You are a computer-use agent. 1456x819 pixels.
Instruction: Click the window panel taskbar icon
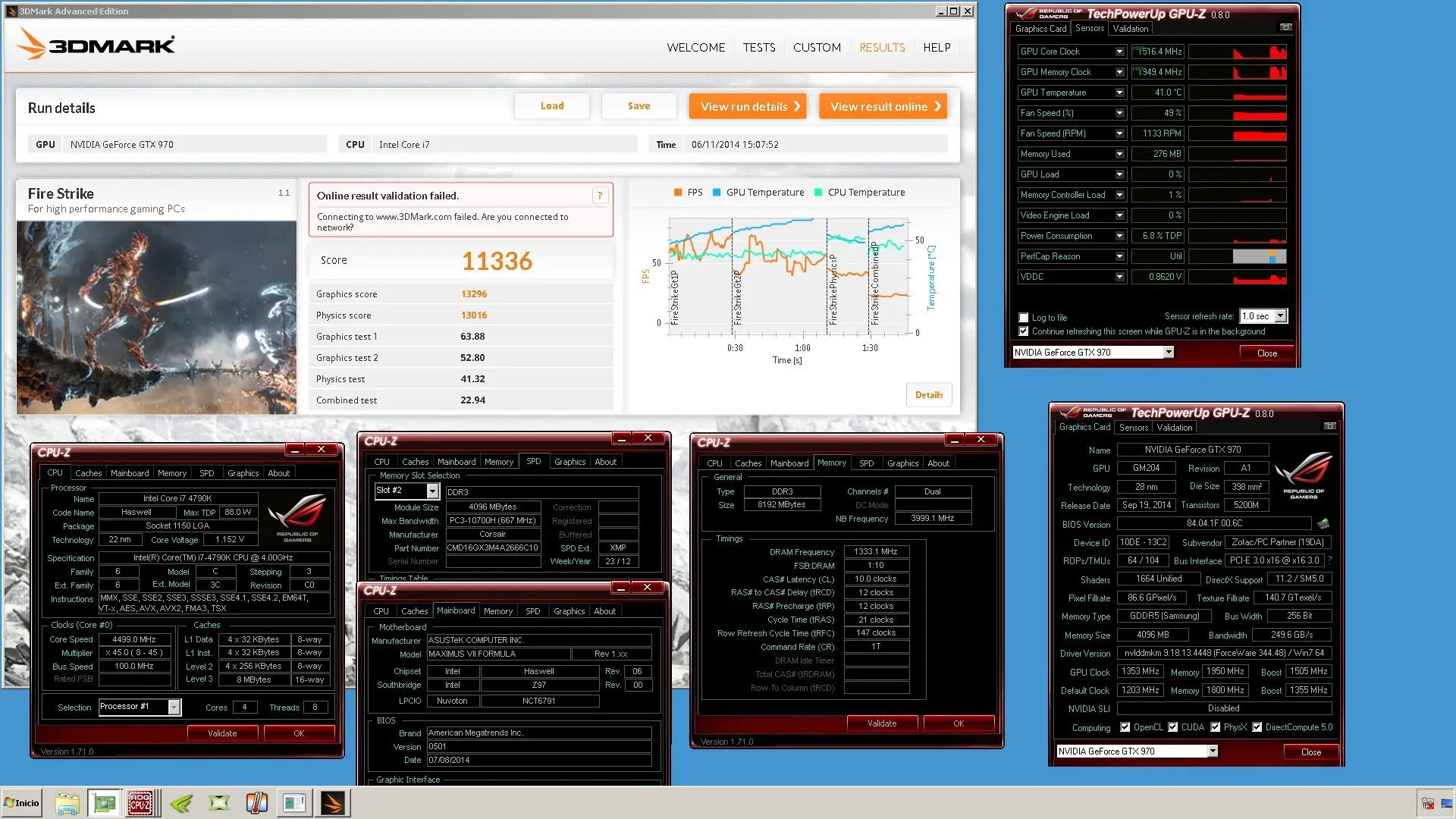pos(294,803)
